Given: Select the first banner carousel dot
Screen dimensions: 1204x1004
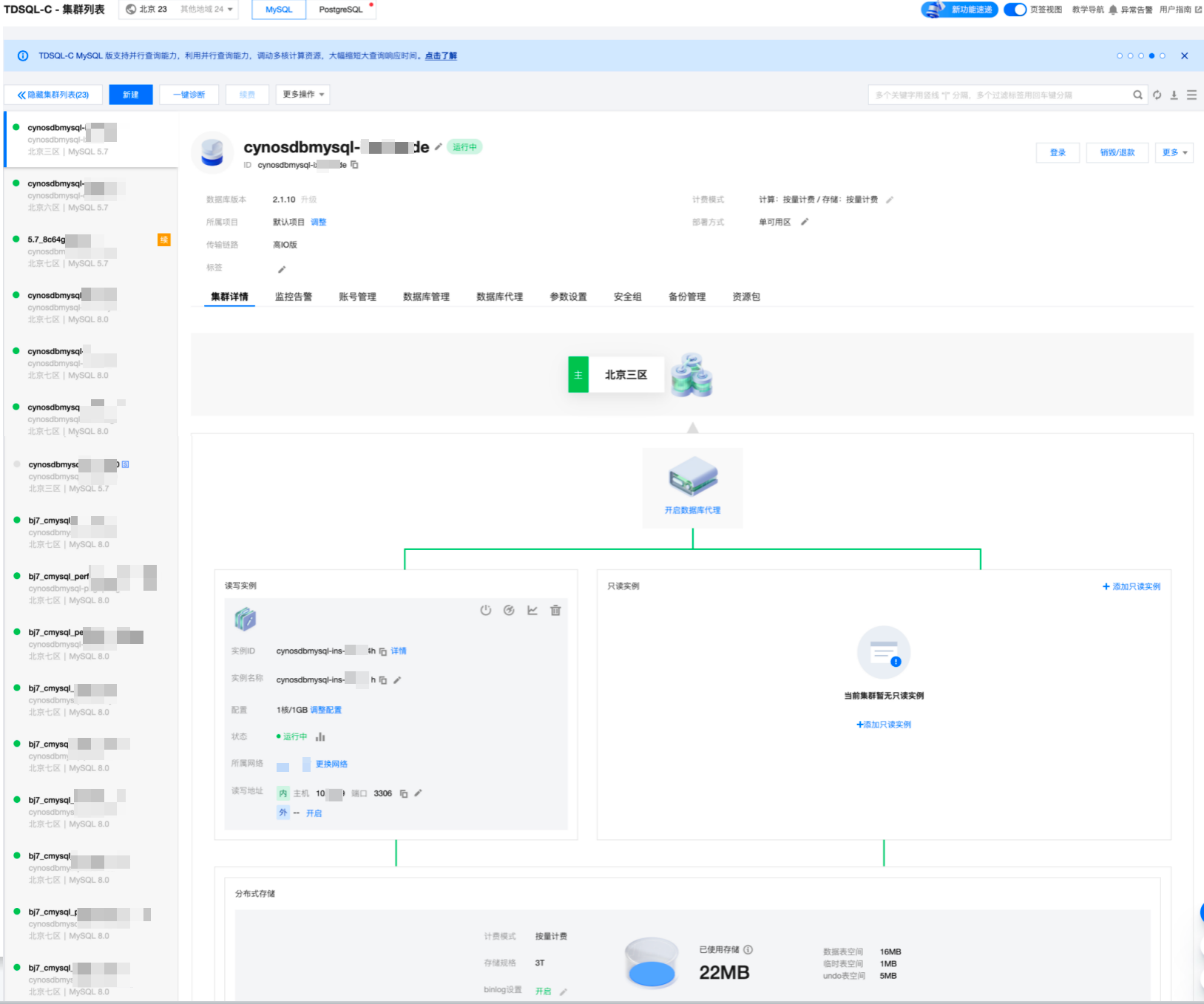Looking at the screenshot, I should [1120, 56].
